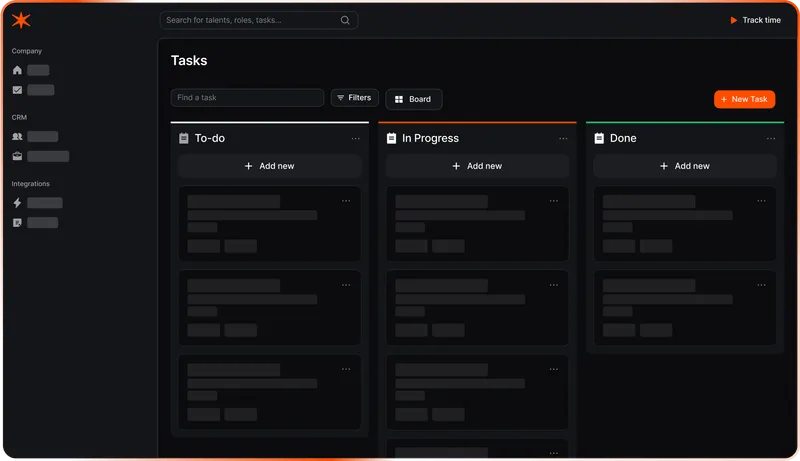
Task: Click the magnifier icon in the top search
Action: 345,20
